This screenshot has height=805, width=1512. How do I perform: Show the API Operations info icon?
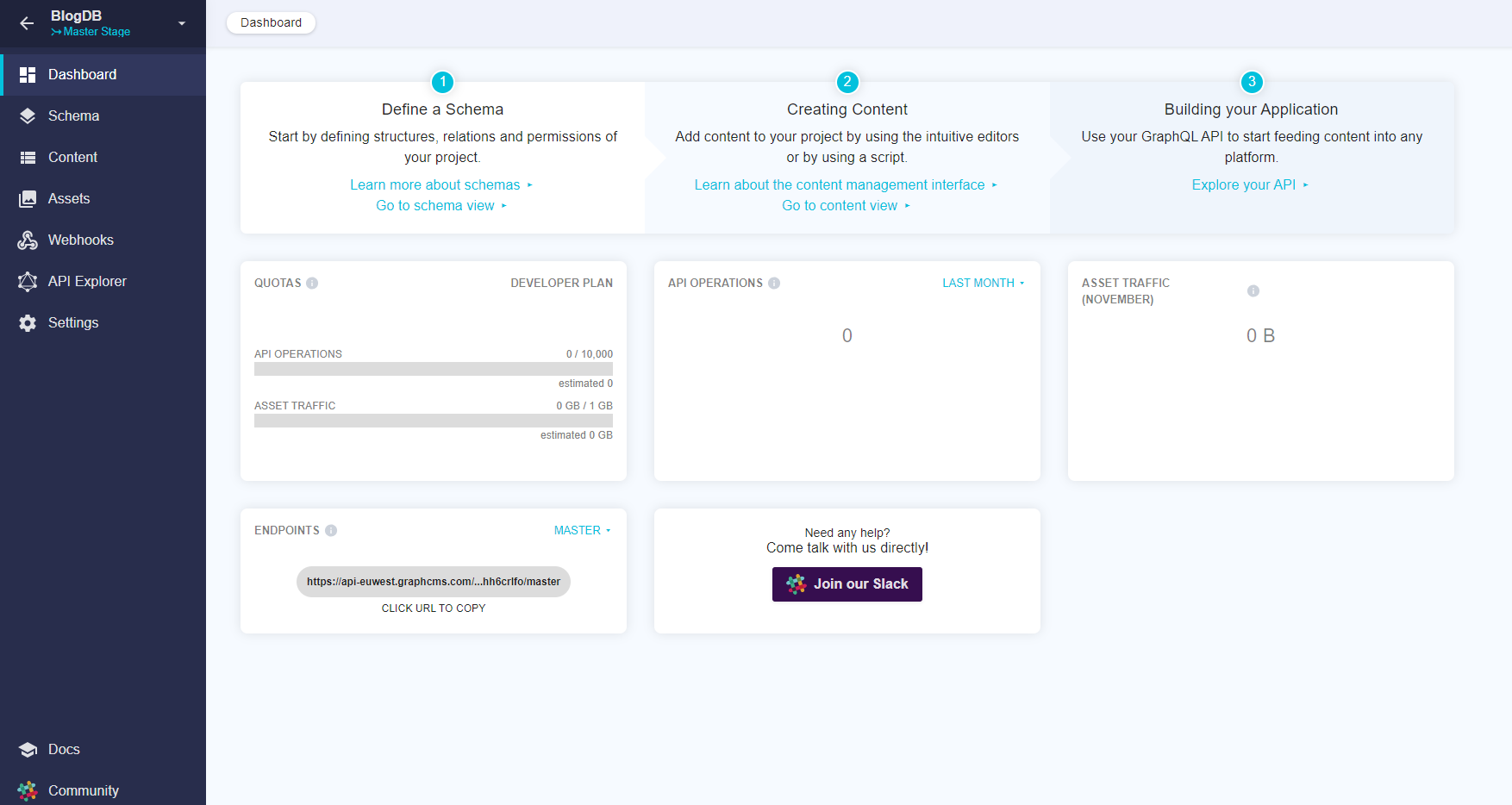[774, 282]
